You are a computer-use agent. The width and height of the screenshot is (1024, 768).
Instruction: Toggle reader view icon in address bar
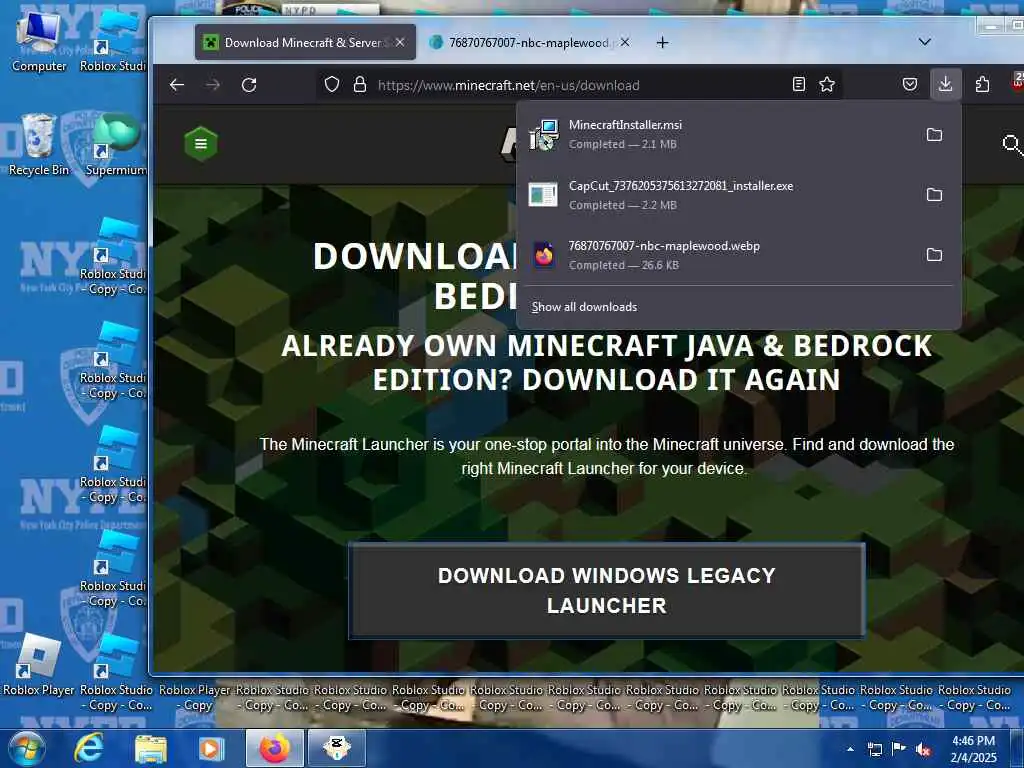point(799,84)
